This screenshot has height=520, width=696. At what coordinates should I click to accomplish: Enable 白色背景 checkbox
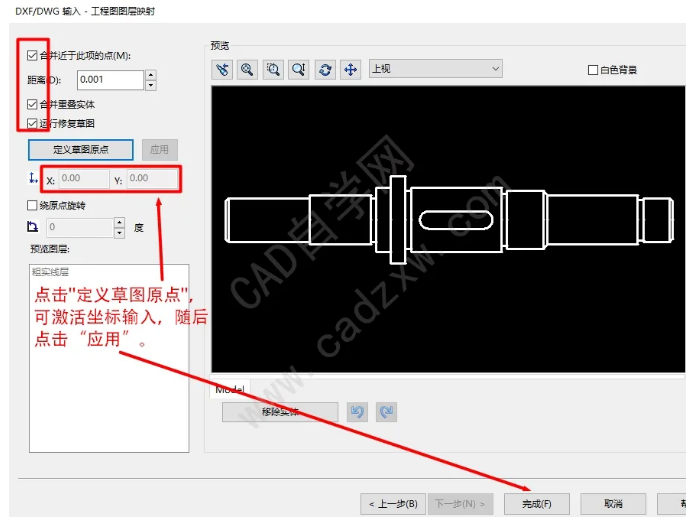pos(593,70)
